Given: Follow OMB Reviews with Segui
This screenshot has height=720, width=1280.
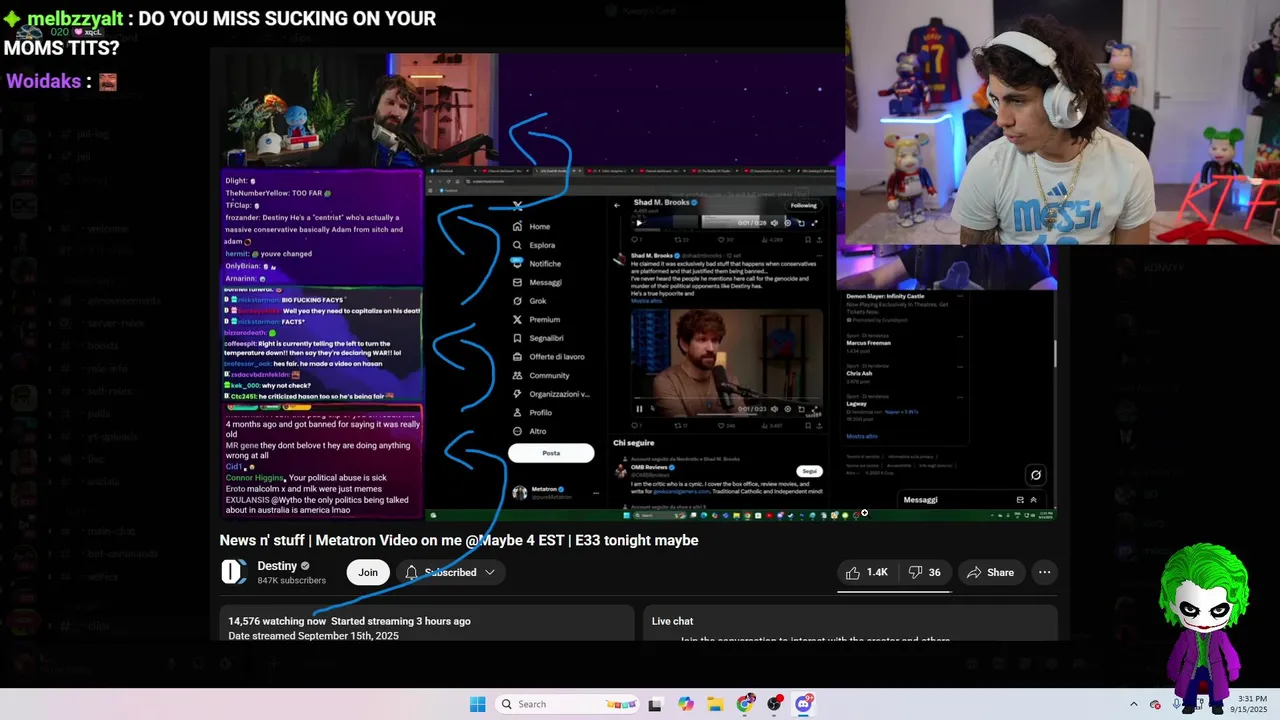Looking at the screenshot, I should (809, 471).
